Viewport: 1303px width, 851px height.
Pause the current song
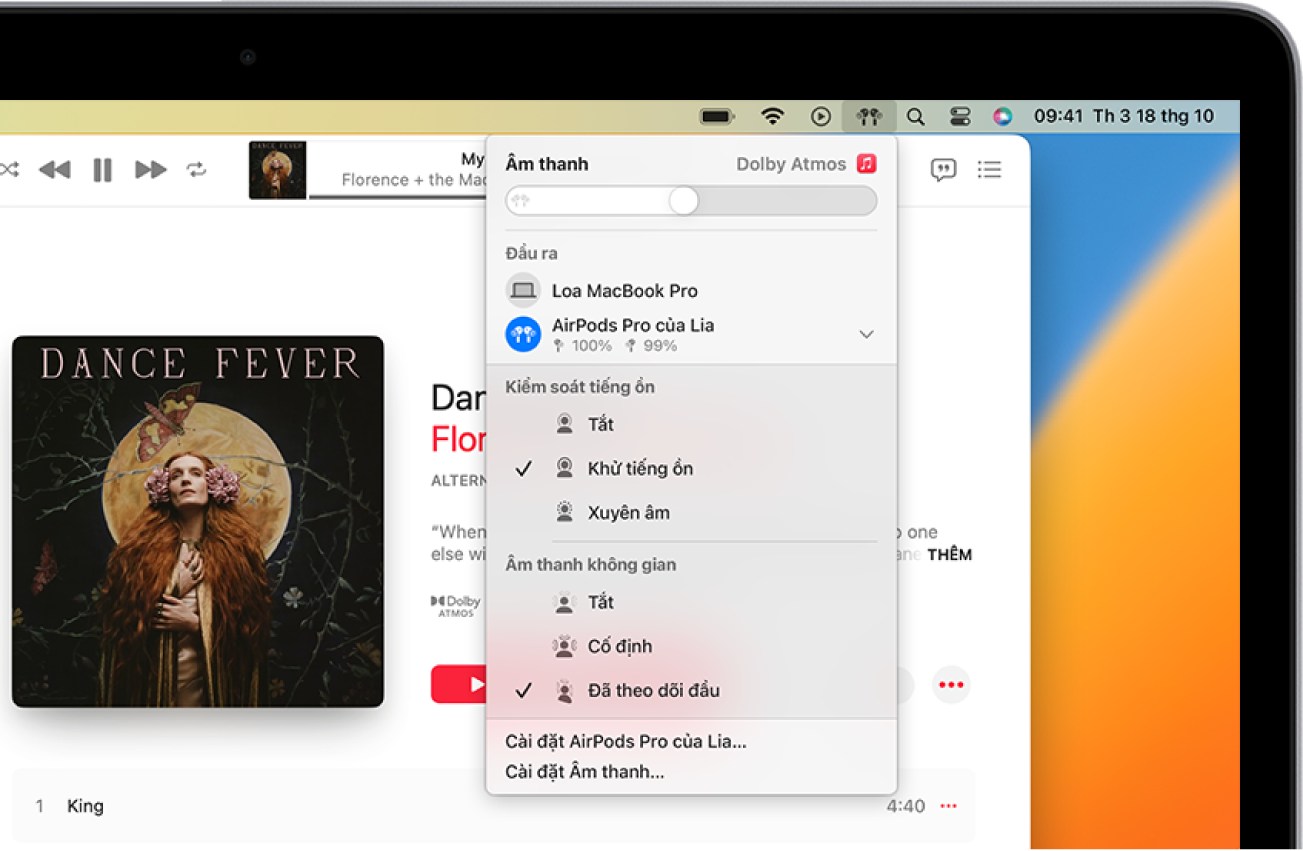[102, 170]
